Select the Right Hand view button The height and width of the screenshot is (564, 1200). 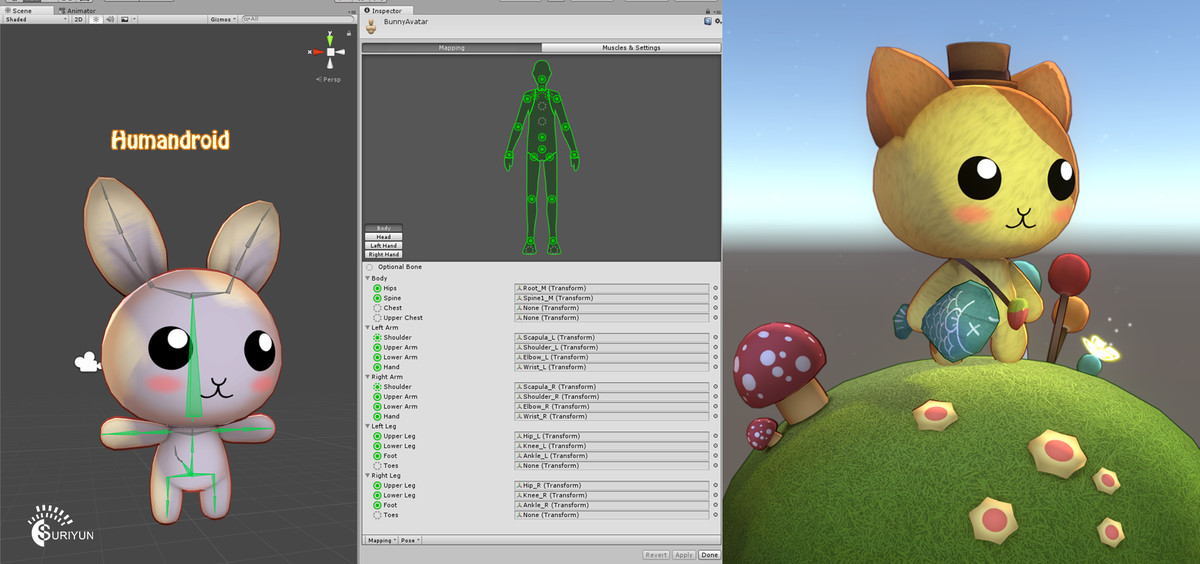pyautogui.click(x=383, y=254)
